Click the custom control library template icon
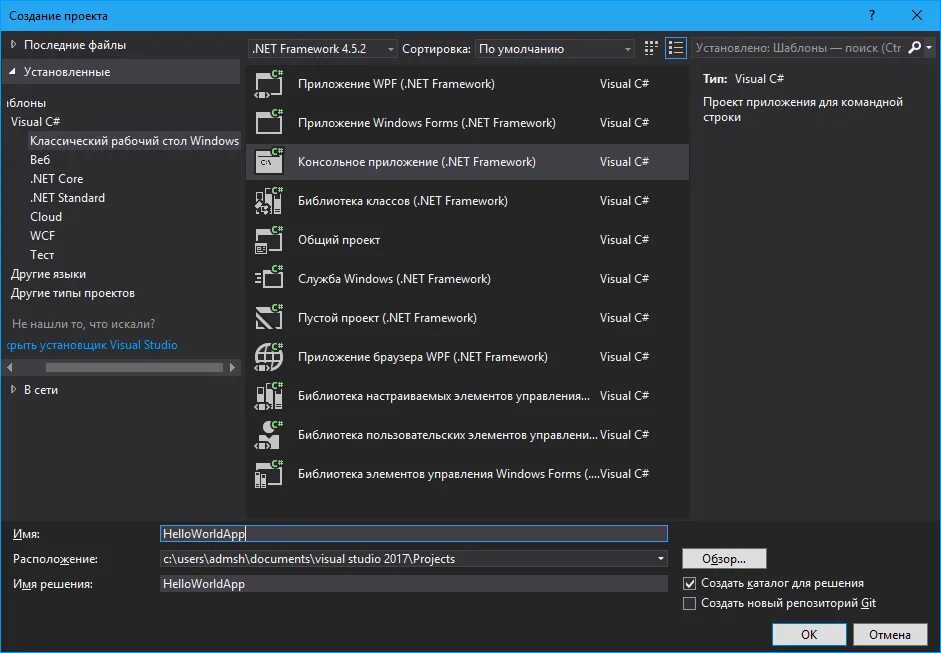Image resolution: width=941 pixels, height=653 pixels. point(269,396)
